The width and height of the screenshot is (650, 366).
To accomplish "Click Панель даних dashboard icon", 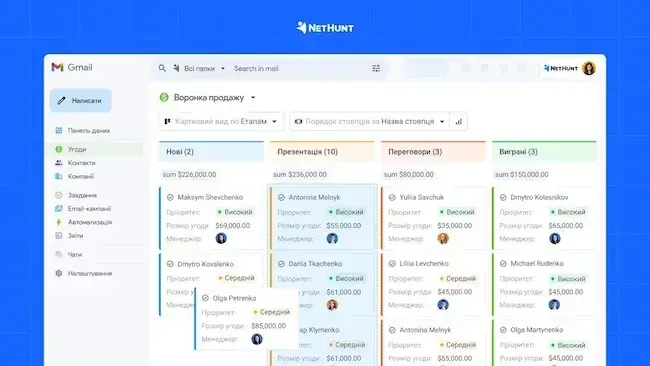I will click(x=59, y=131).
